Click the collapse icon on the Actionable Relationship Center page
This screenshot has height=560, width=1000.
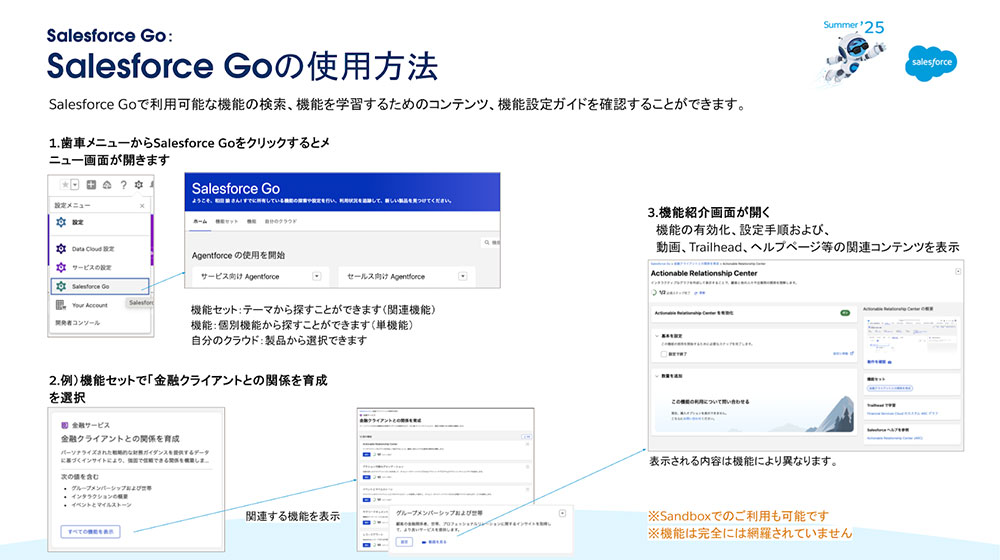[x=958, y=271]
